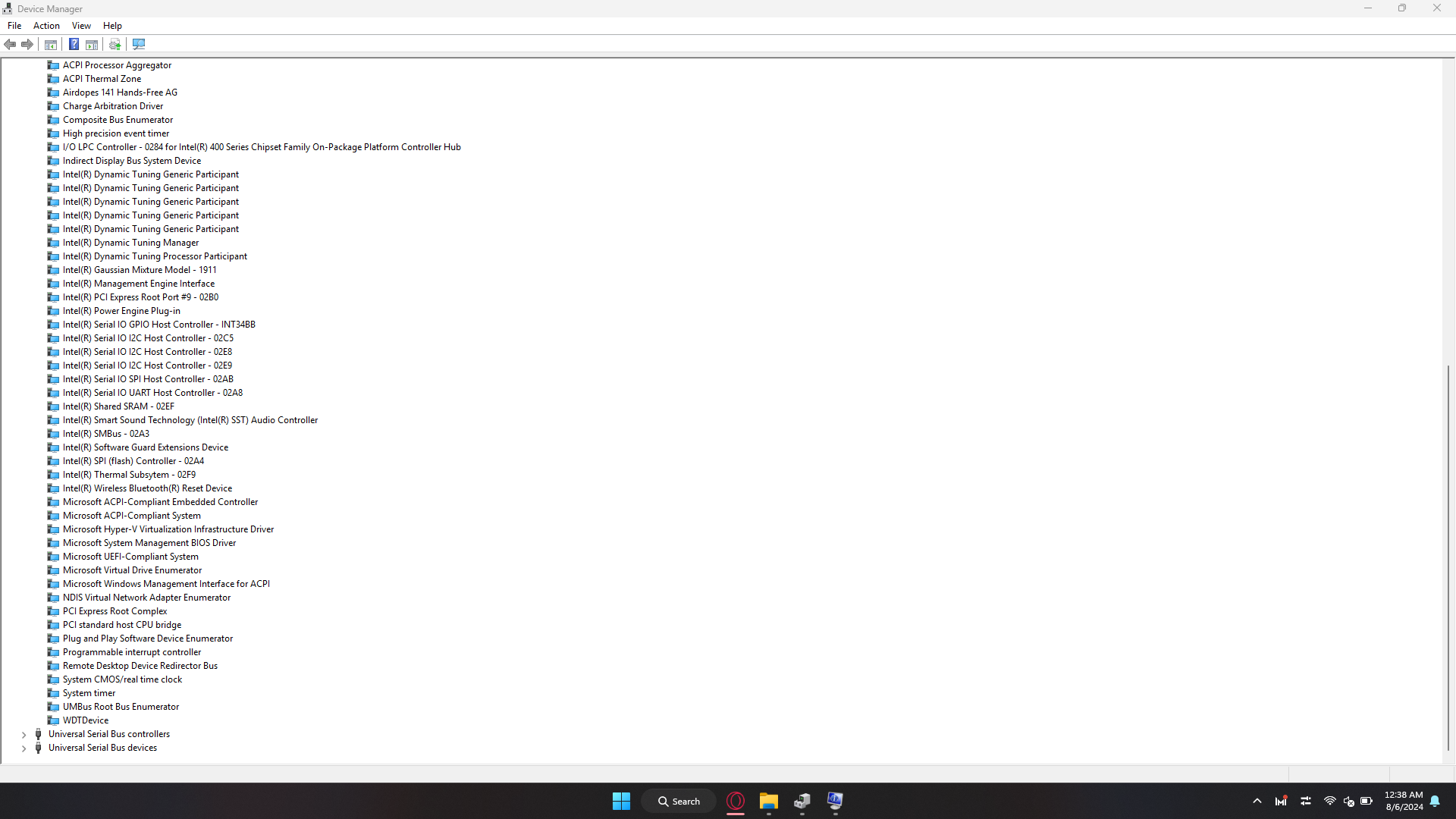The height and width of the screenshot is (819, 1456).
Task: Click the Update driver software icon
Action: (x=115, y=45)
